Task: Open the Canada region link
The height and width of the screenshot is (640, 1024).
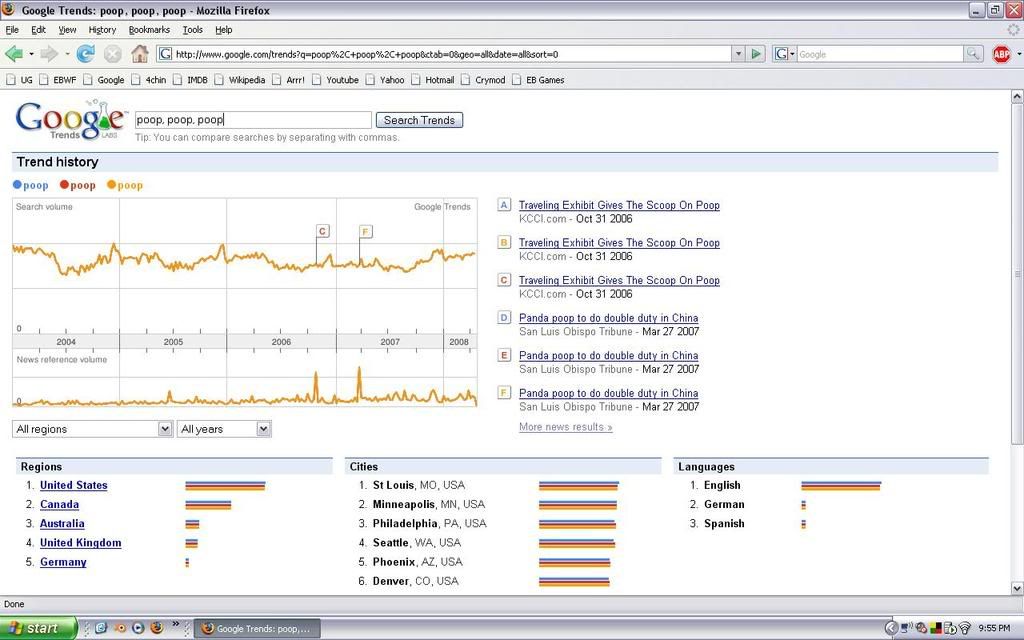Action: click(x=59, y=504)
